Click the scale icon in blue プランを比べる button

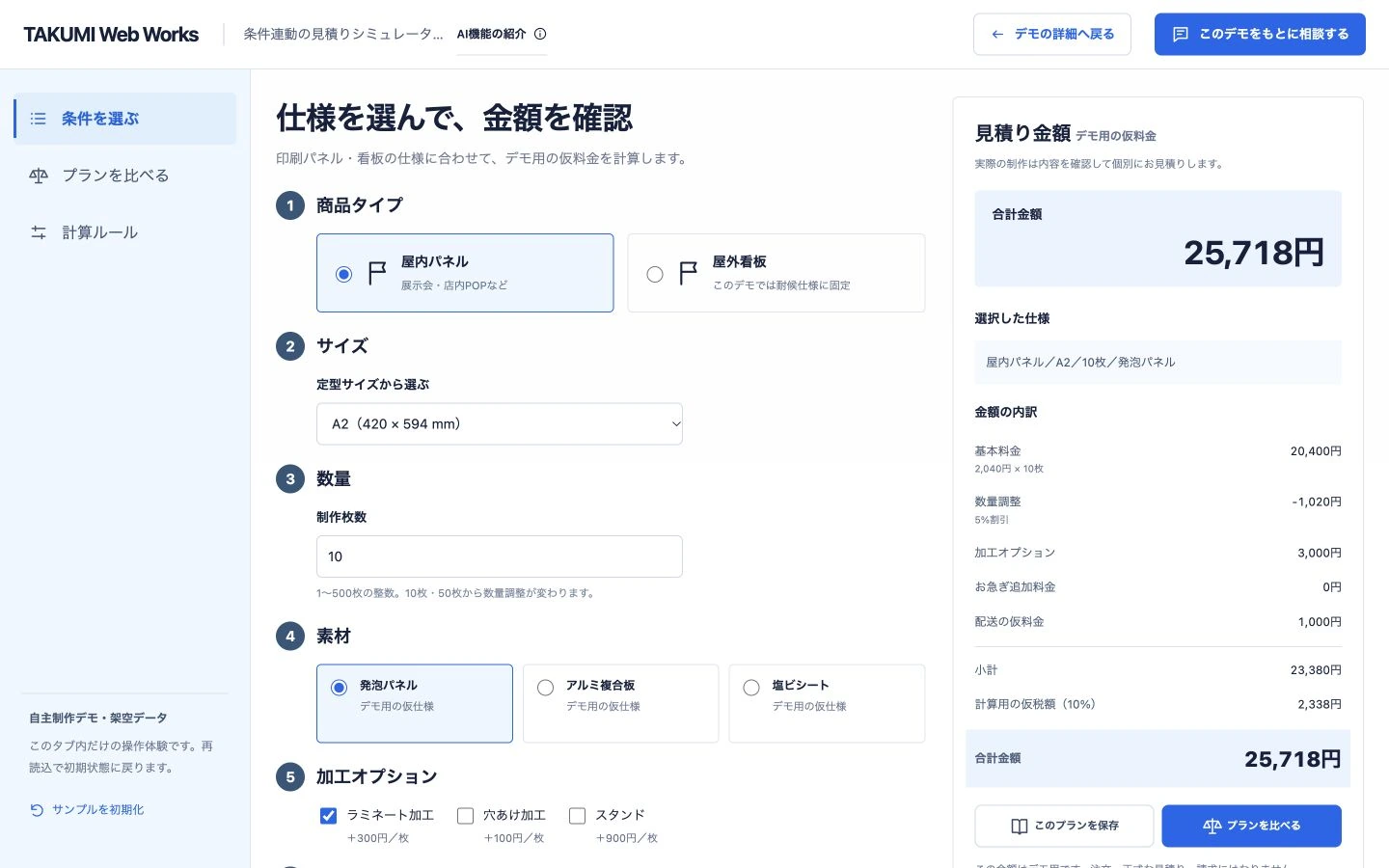(1212, 827)
